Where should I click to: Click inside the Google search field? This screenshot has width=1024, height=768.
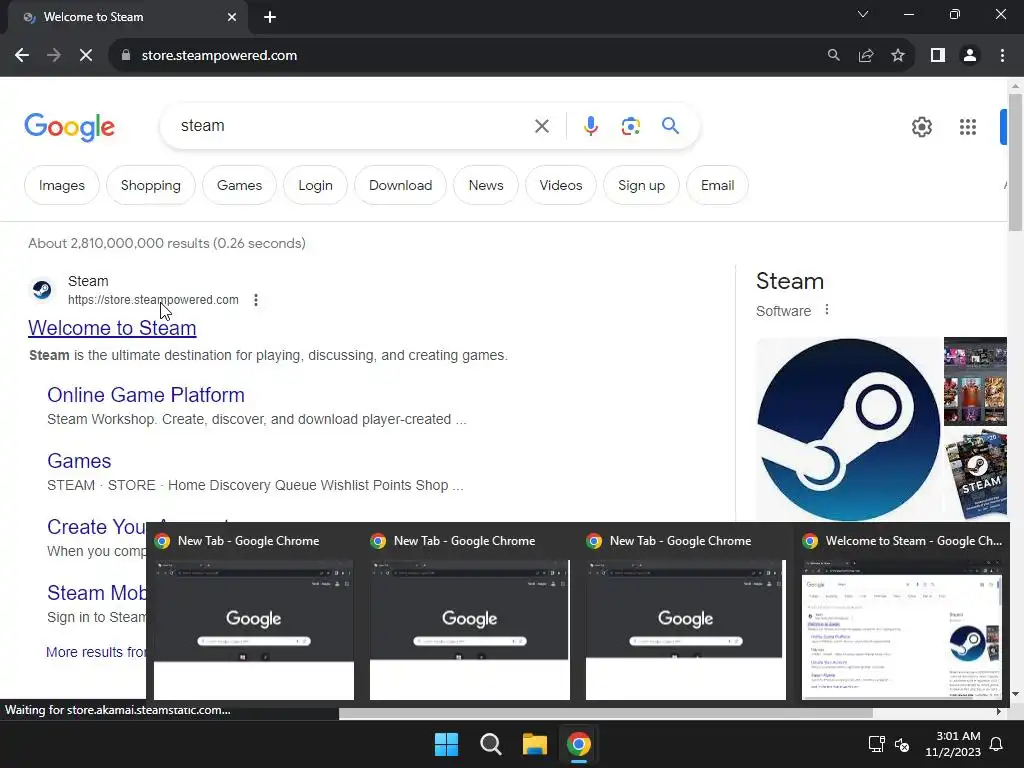point(353,125)
